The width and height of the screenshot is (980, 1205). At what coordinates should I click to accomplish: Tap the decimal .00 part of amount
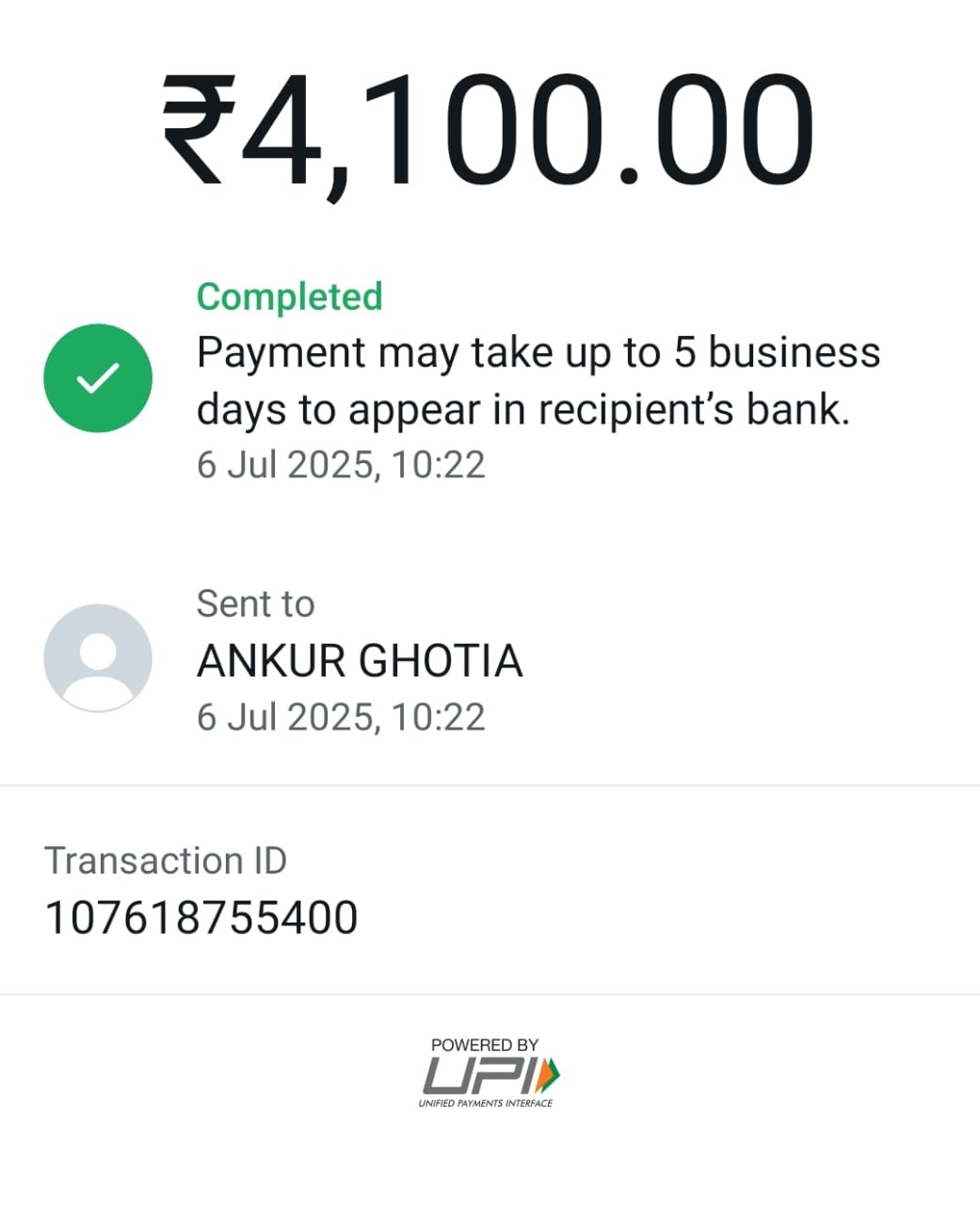pyautogui.click(x=714, y=132)
